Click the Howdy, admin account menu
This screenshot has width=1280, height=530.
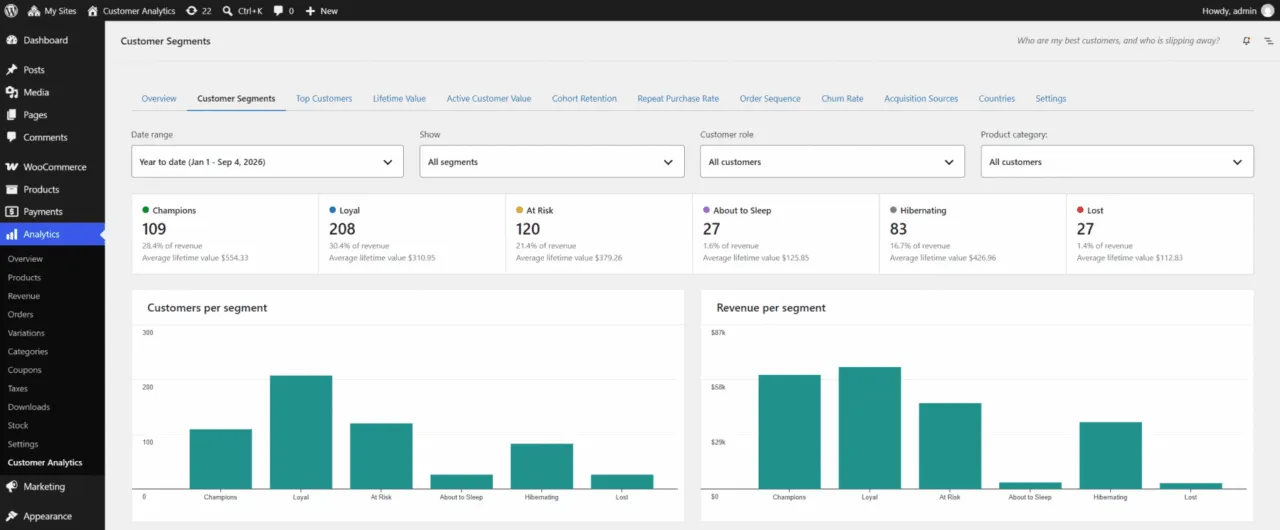tap(1229, 11)
